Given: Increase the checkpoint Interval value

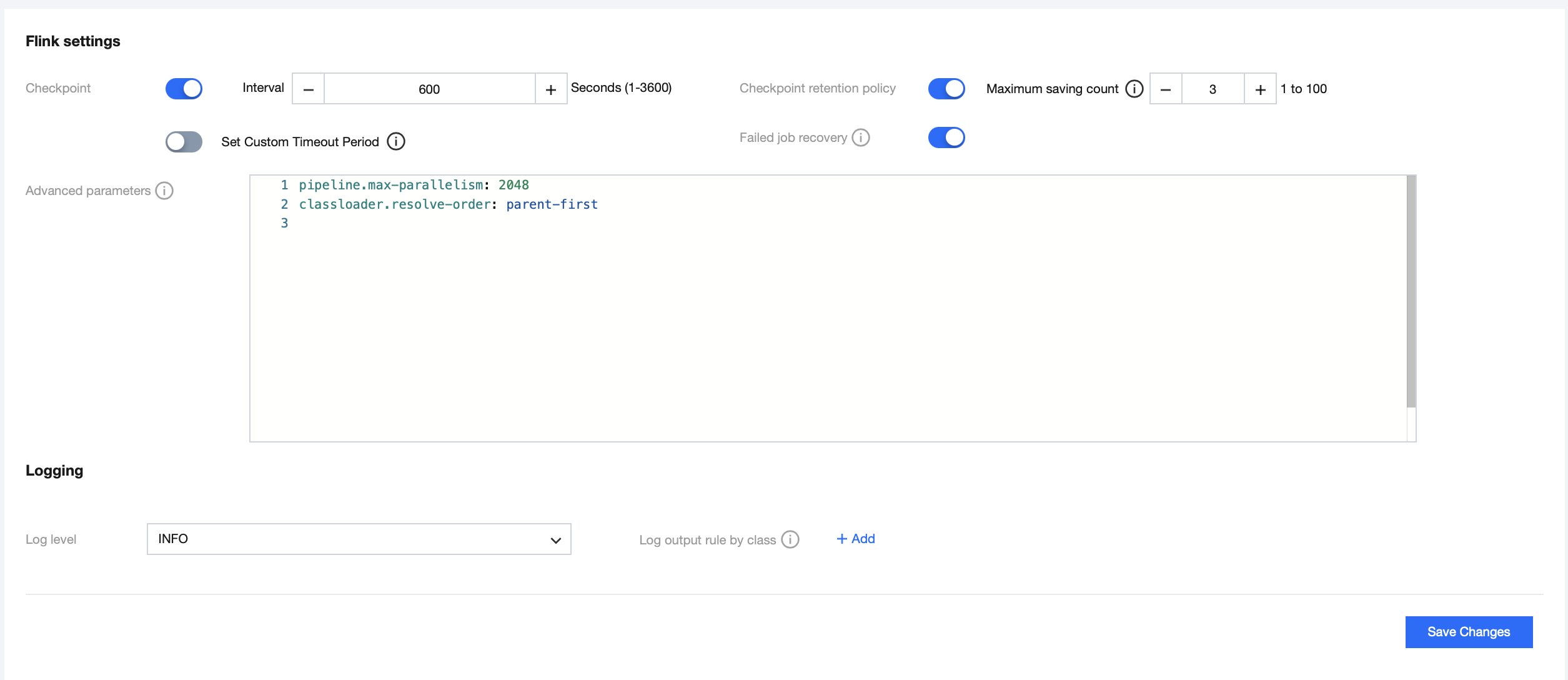Looking at the screenshot, I should (551, 89).
